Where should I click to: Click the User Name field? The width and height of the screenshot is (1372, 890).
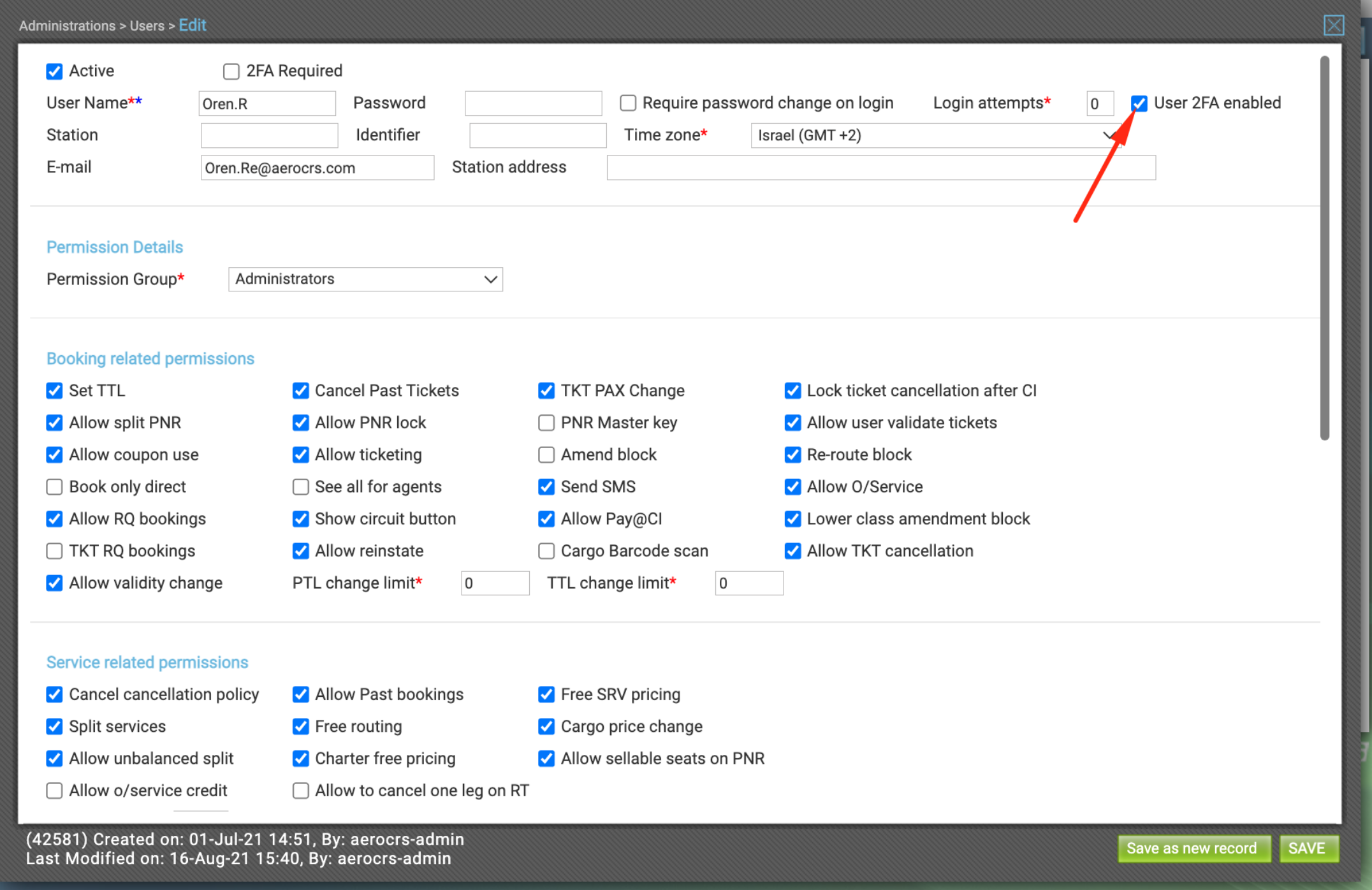267,103
